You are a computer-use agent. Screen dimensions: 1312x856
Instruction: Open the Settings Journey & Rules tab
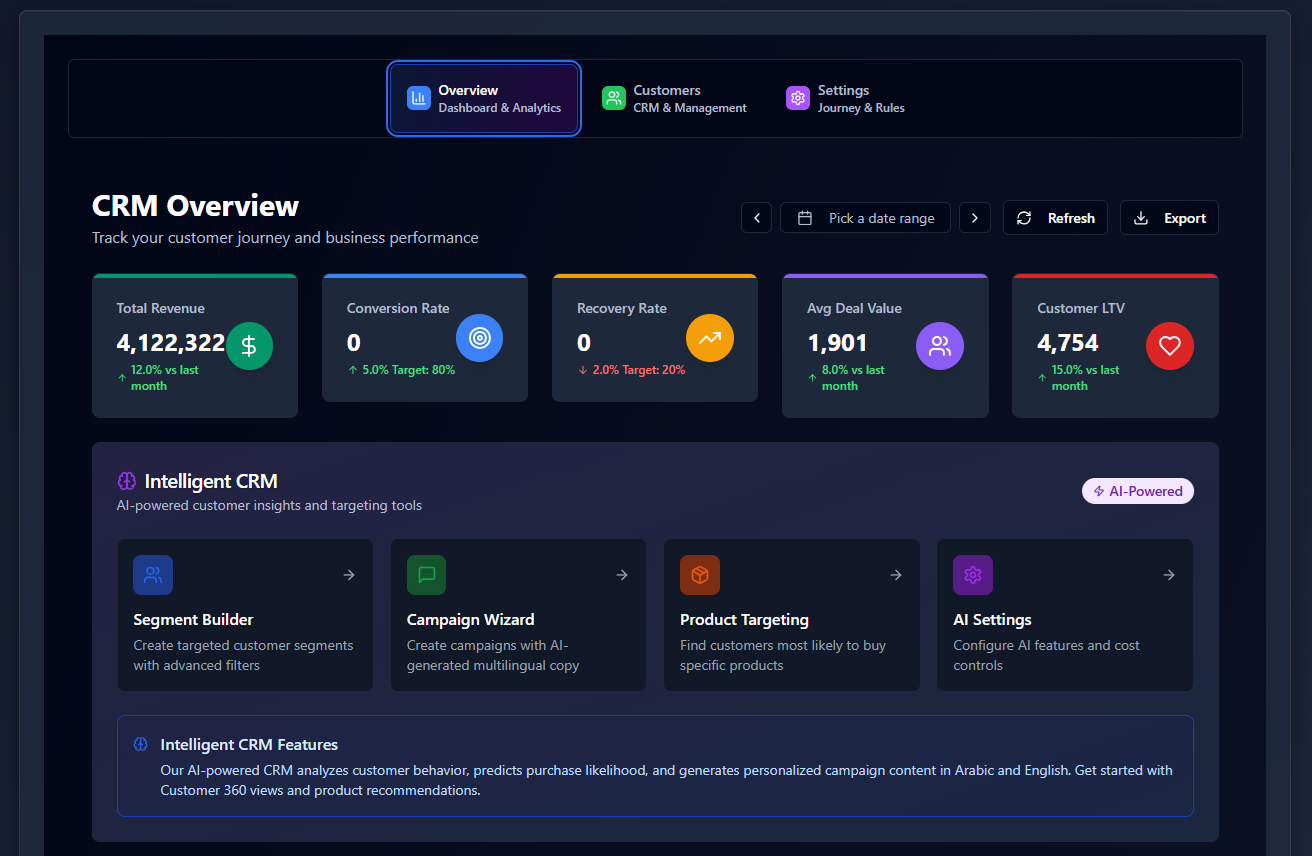pos(845,98)
